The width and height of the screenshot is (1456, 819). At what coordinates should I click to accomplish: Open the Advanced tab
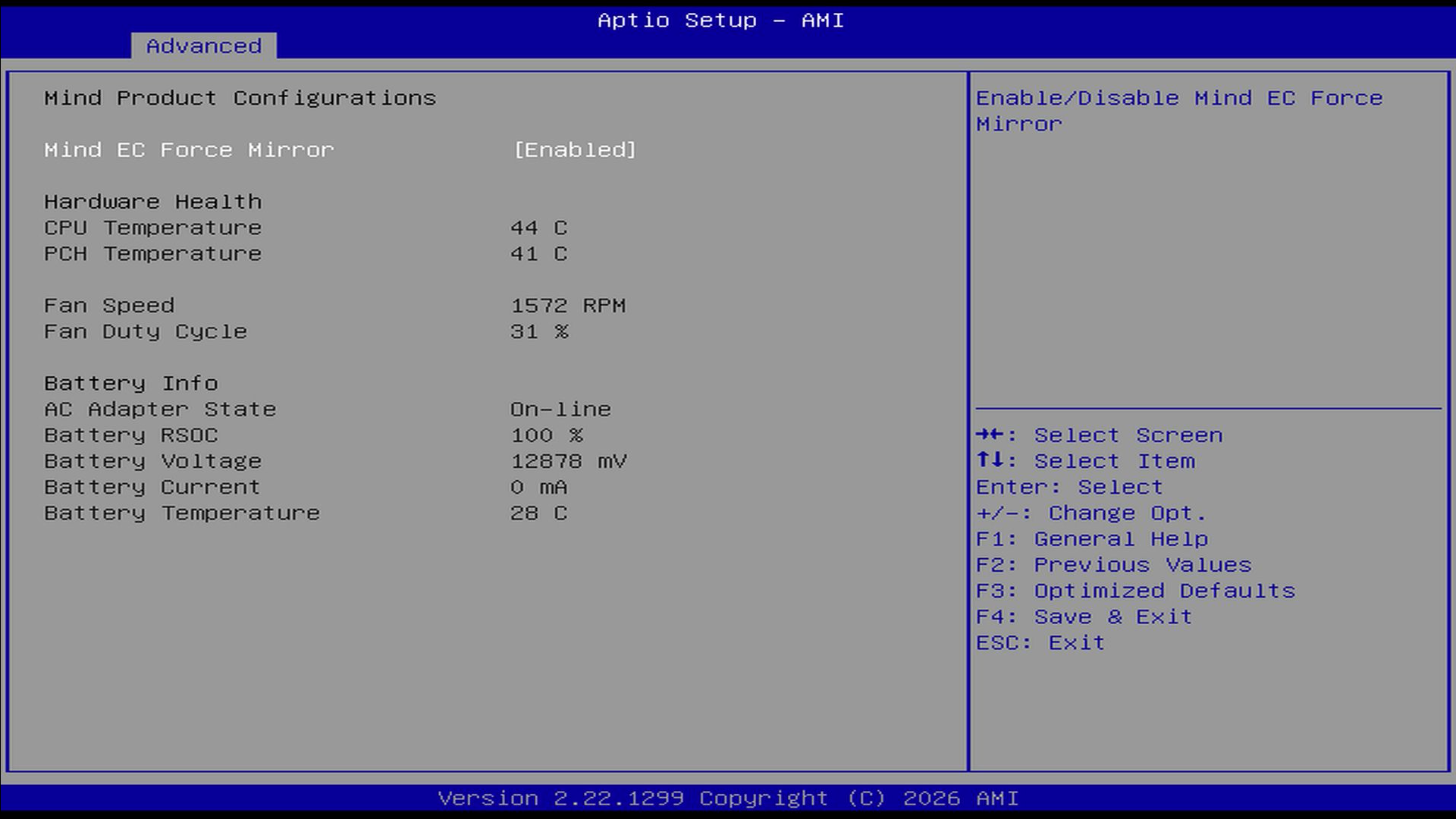[203, 46]
